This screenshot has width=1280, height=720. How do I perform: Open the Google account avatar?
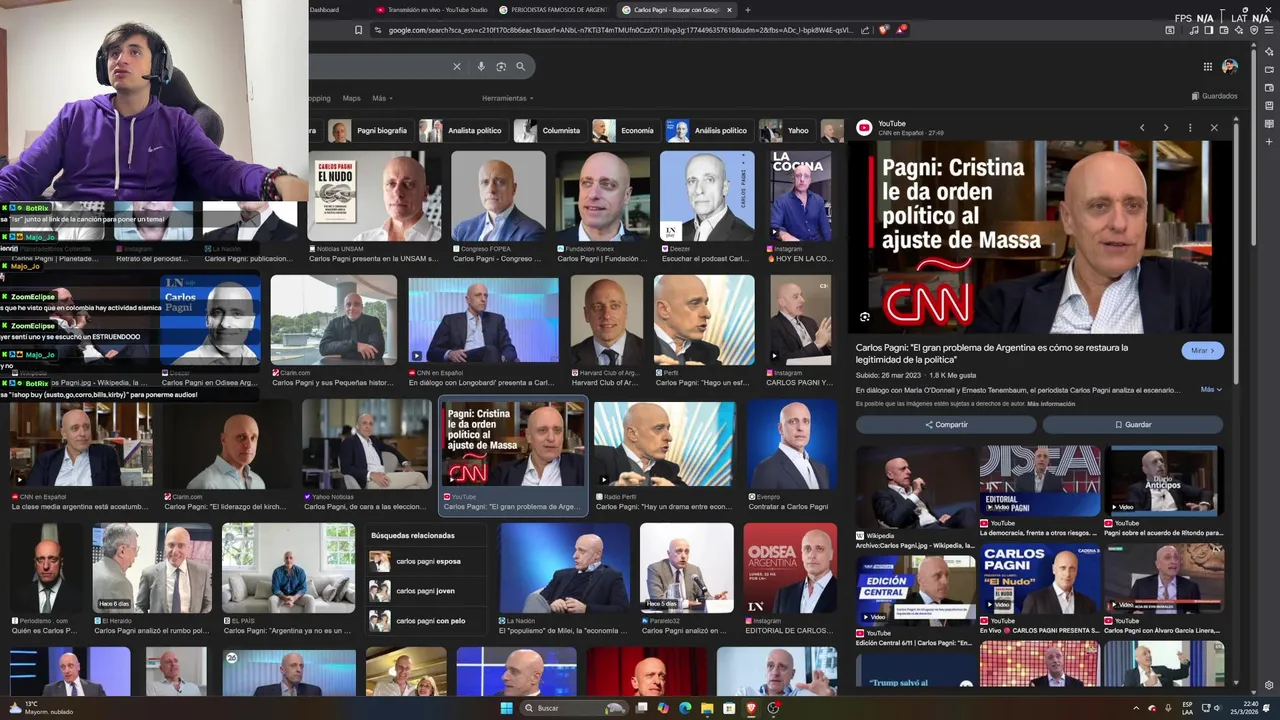tap(1230, 67)
